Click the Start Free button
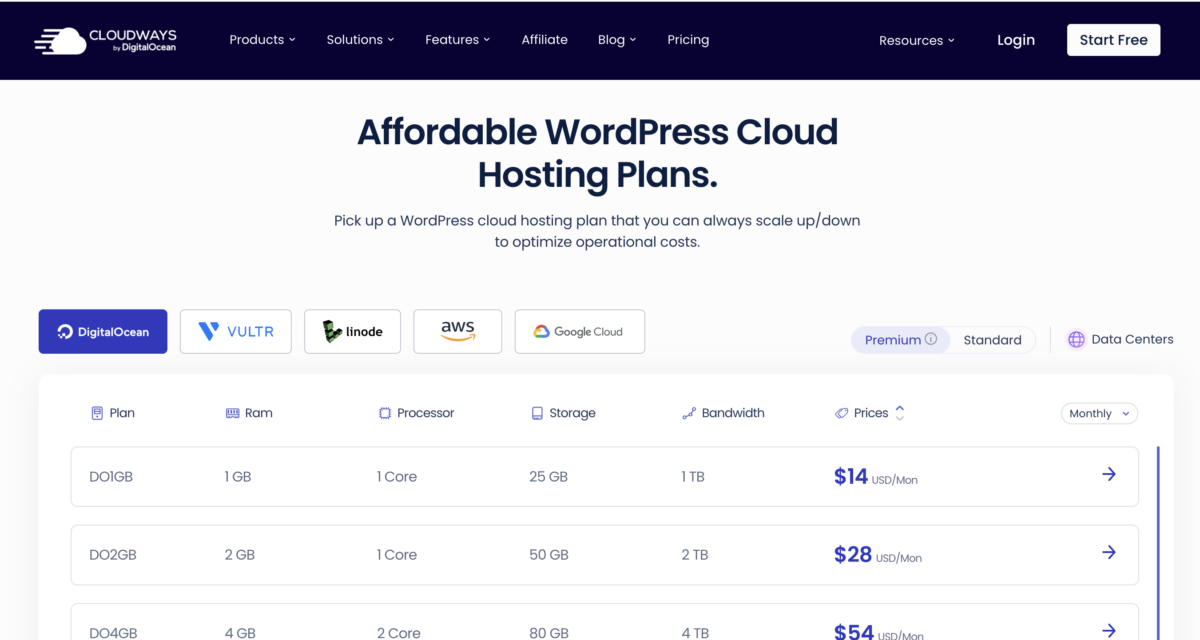 [1114, 40]
